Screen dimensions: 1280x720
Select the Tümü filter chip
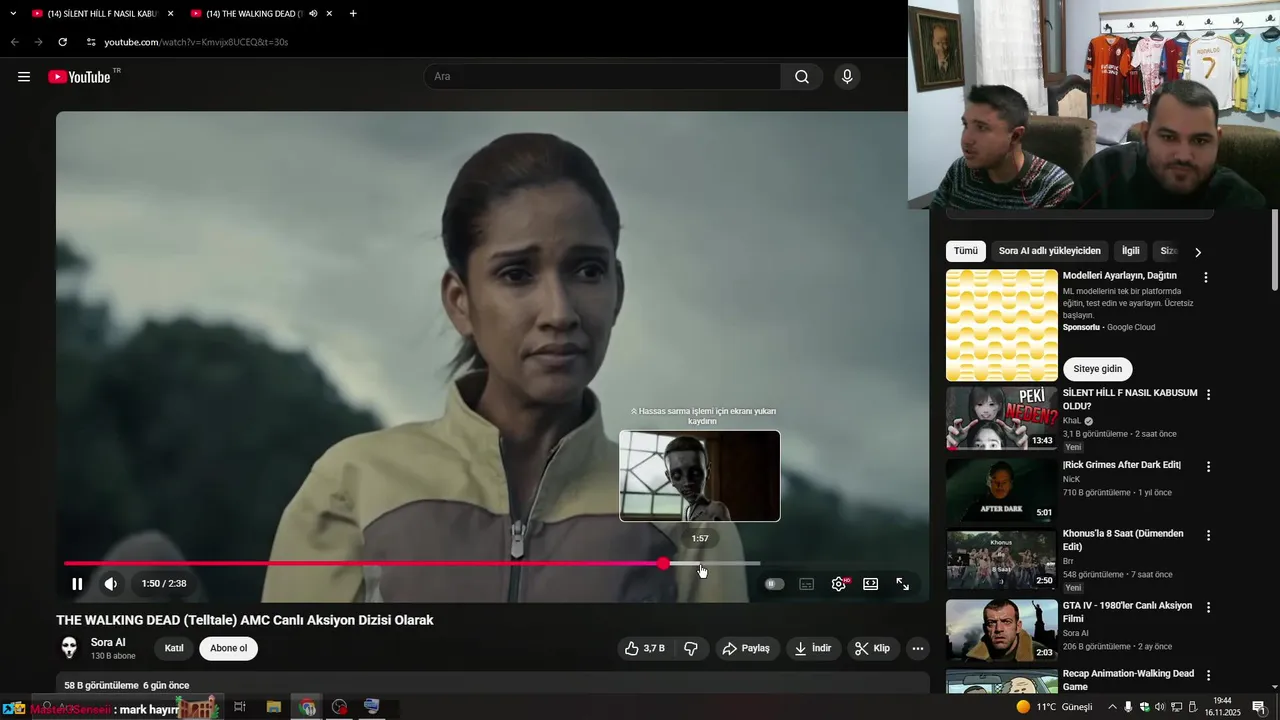pos(966,251)
